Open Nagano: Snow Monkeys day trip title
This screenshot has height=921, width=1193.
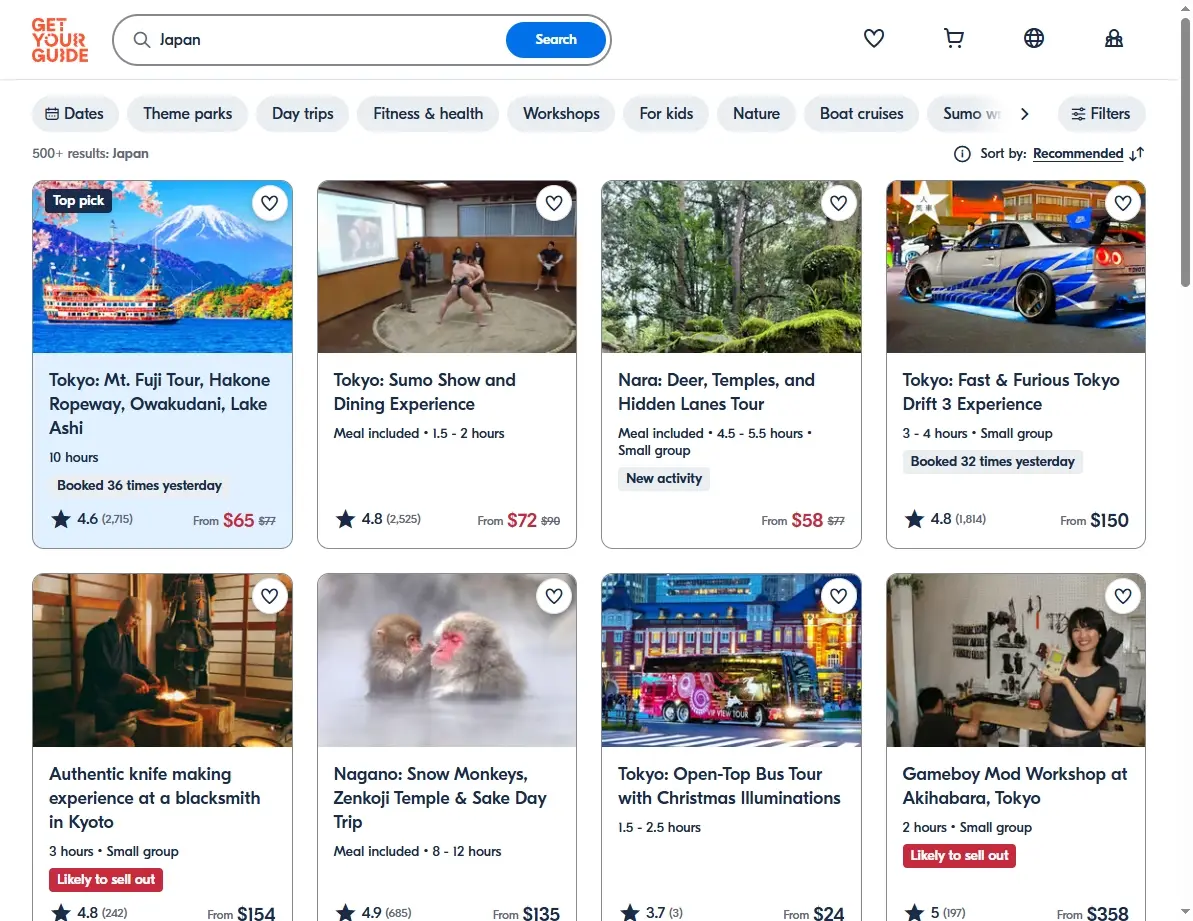click(x=440, y=798)
